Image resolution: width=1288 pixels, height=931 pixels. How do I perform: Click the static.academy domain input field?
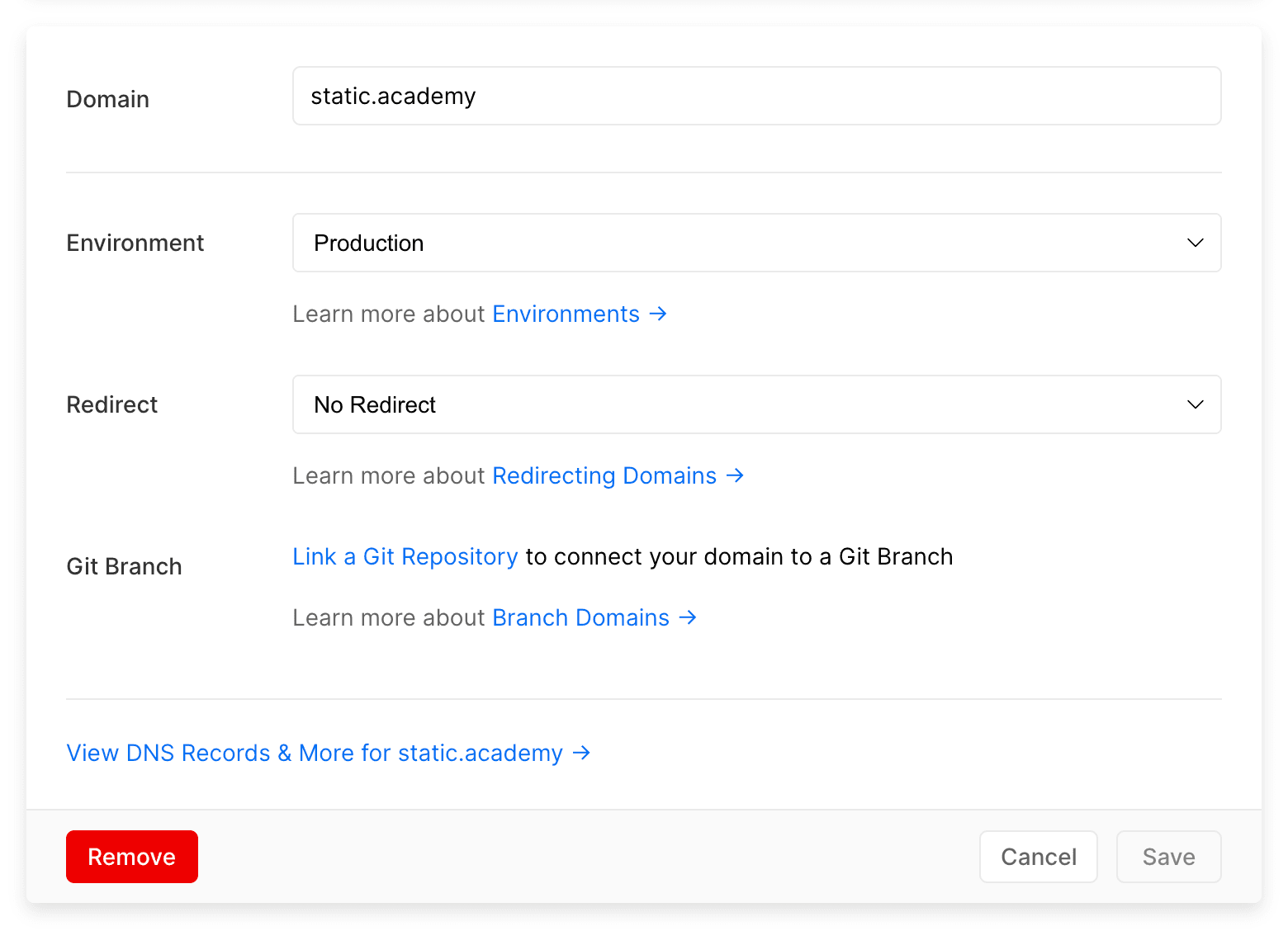756,96
